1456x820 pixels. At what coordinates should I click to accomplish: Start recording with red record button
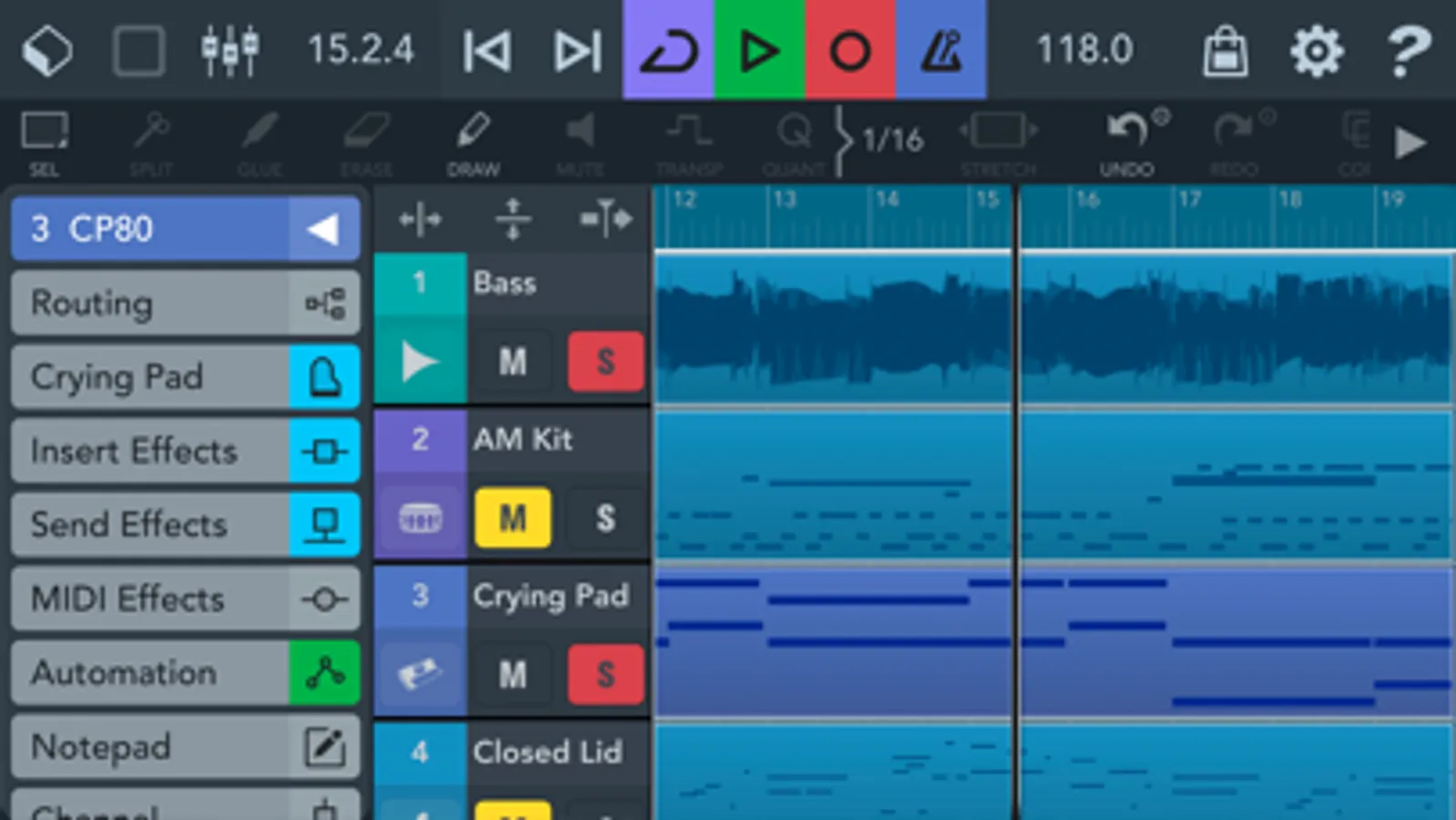850,49
